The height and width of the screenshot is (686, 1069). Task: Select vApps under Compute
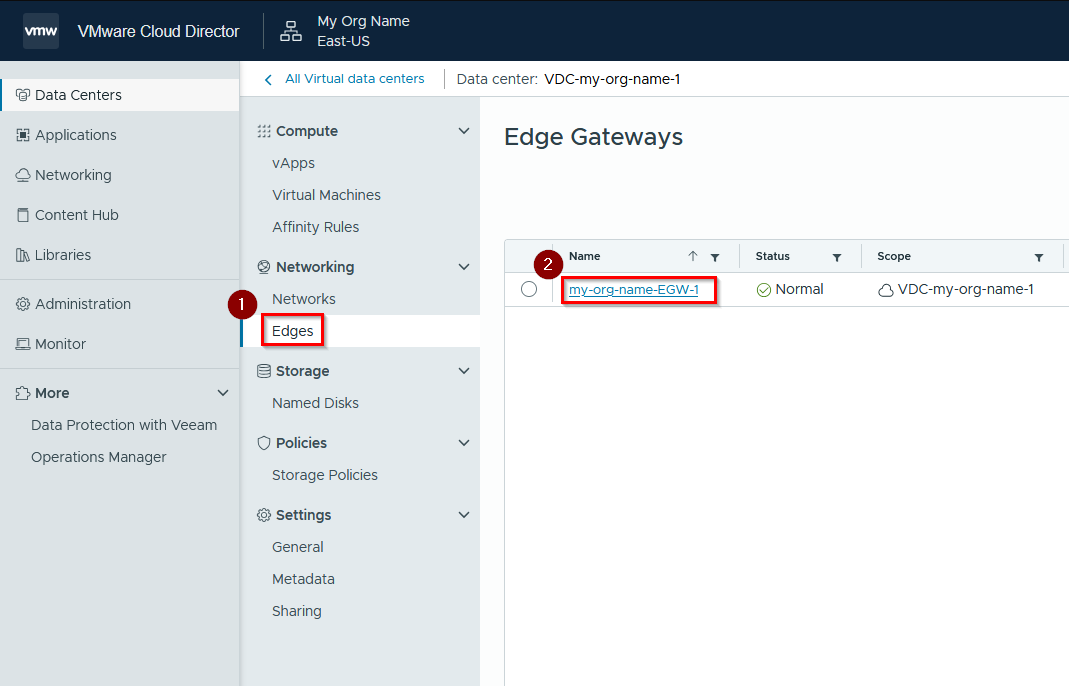[x=293, y=163]
